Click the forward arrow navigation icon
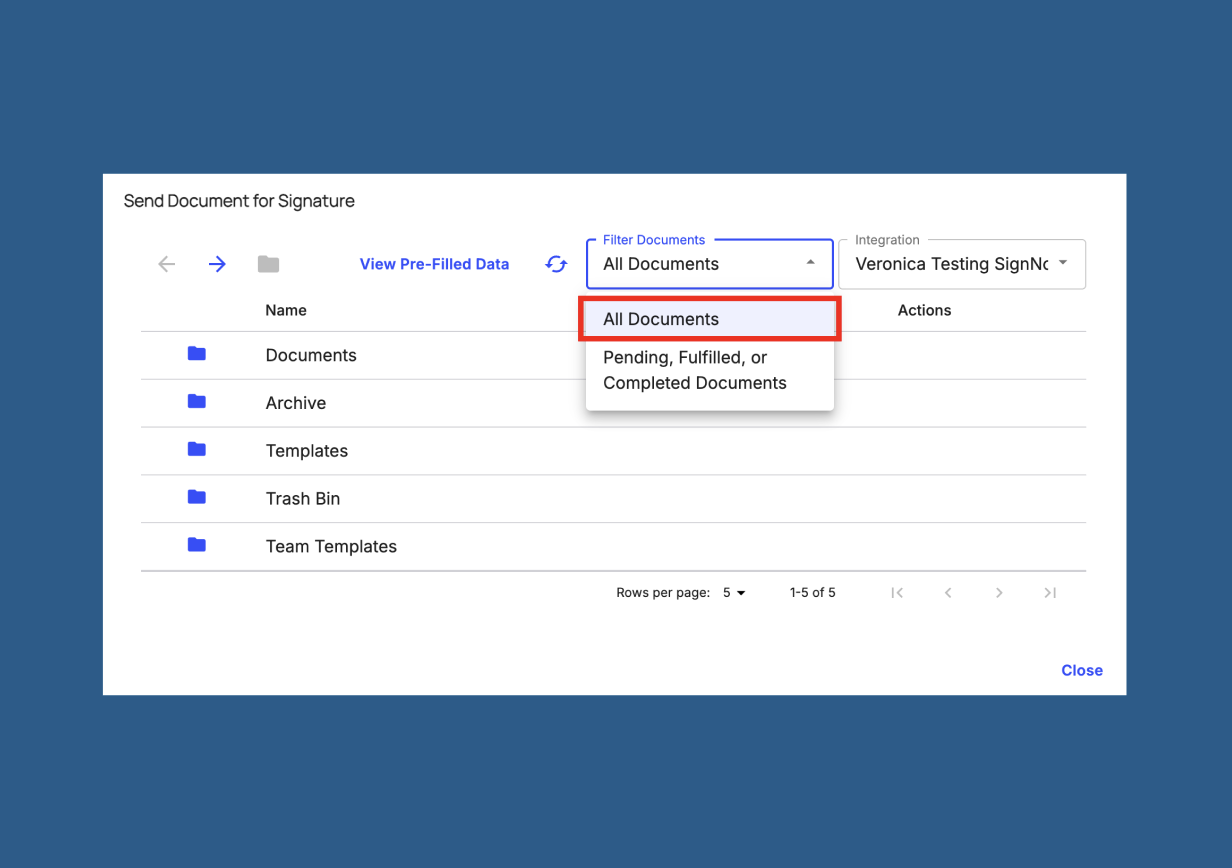 click(x=217, y=264)
